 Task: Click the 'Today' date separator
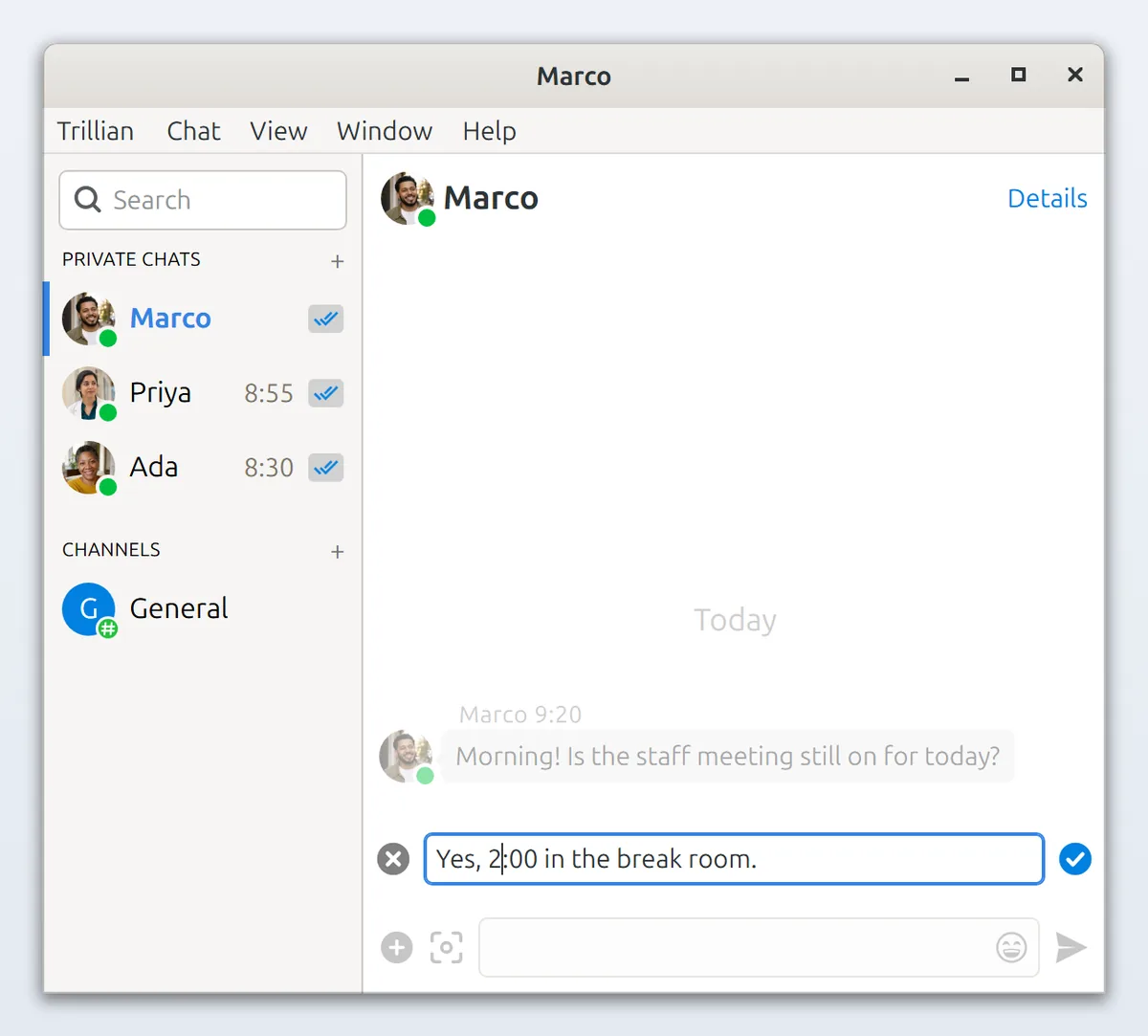(735, 620)
